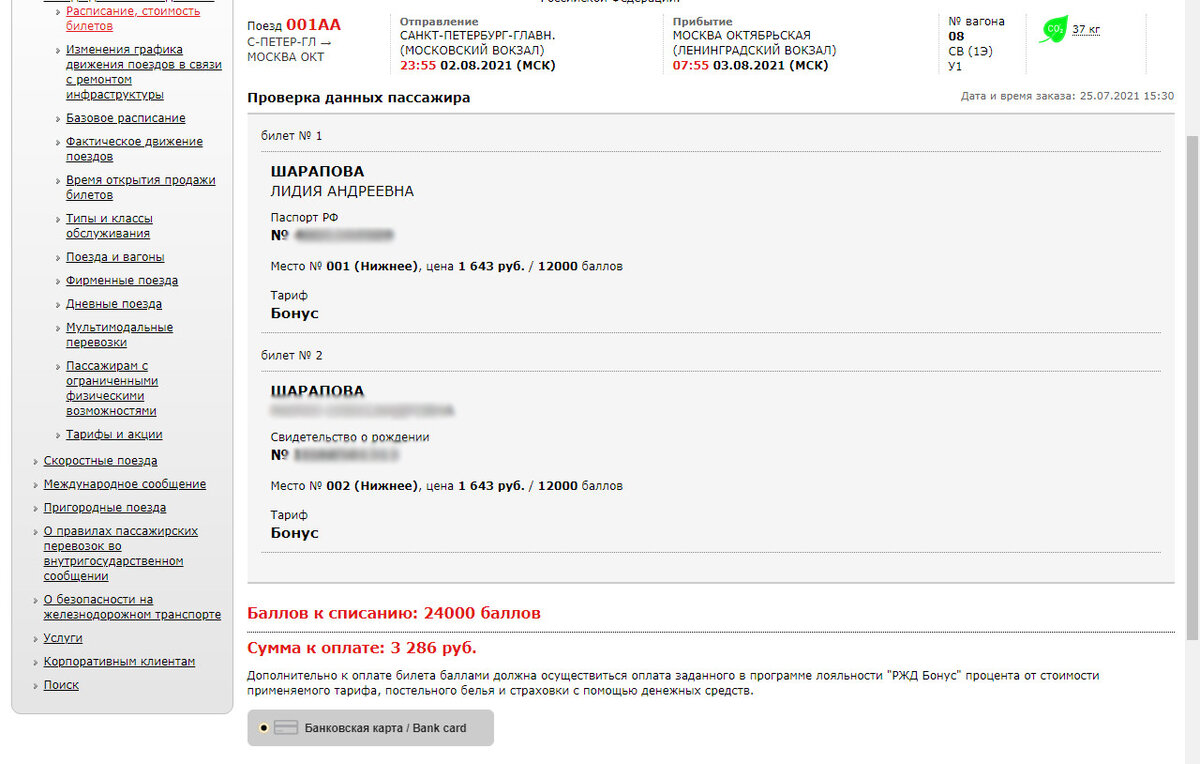Go to Базовое расписание
Image resolution: width=1200 pixels, height=764 pixels.
tap(126, 118)
